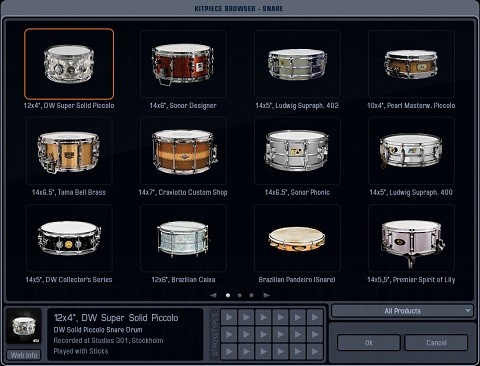Screen dimensions: 480x366
Task: Select the first page indicator dot
Action: pyautogui.click(x=228, y=295)
